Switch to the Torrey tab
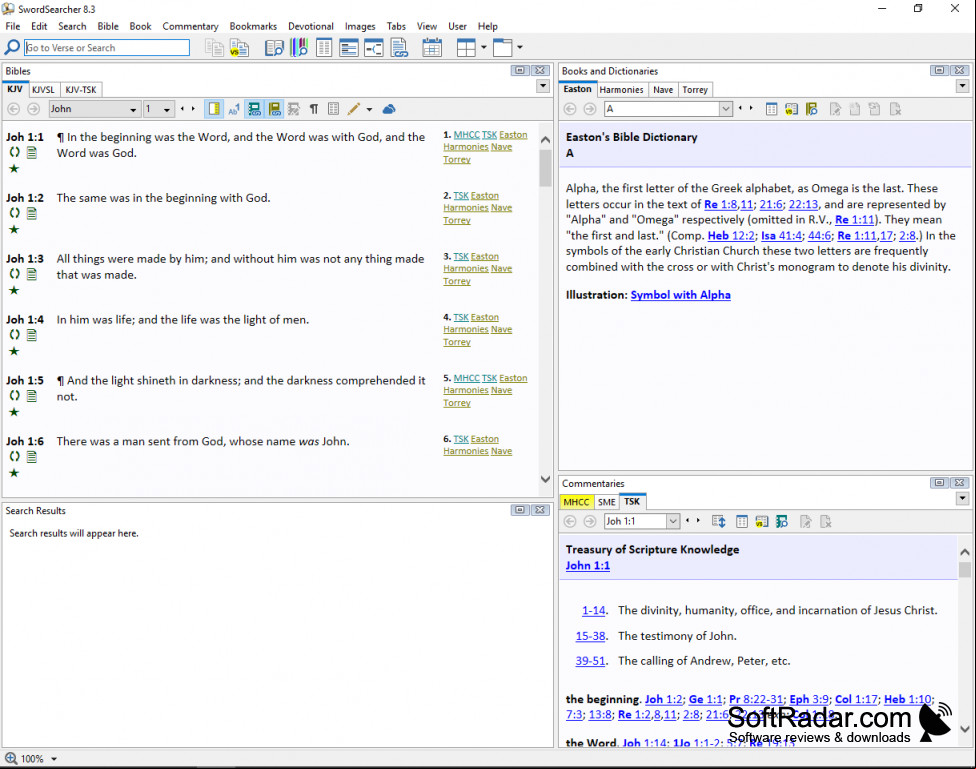 click(695, 90)
